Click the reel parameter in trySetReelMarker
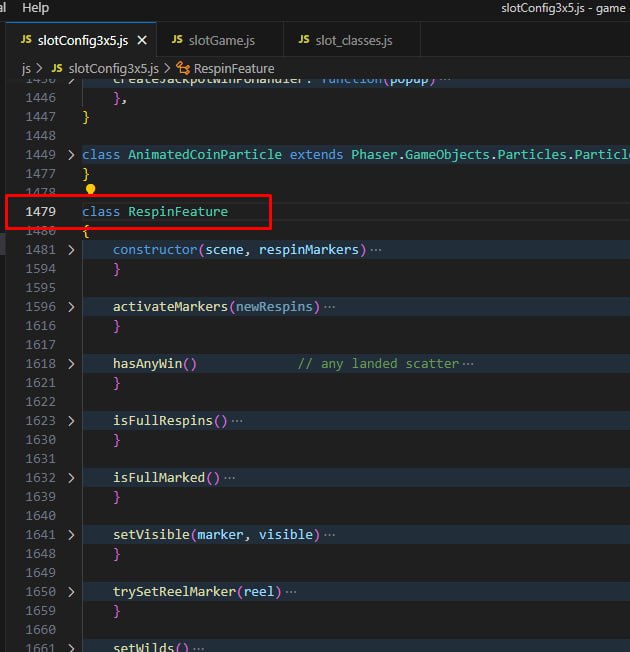This screenshot has height=652, width=630. point(259,592)
